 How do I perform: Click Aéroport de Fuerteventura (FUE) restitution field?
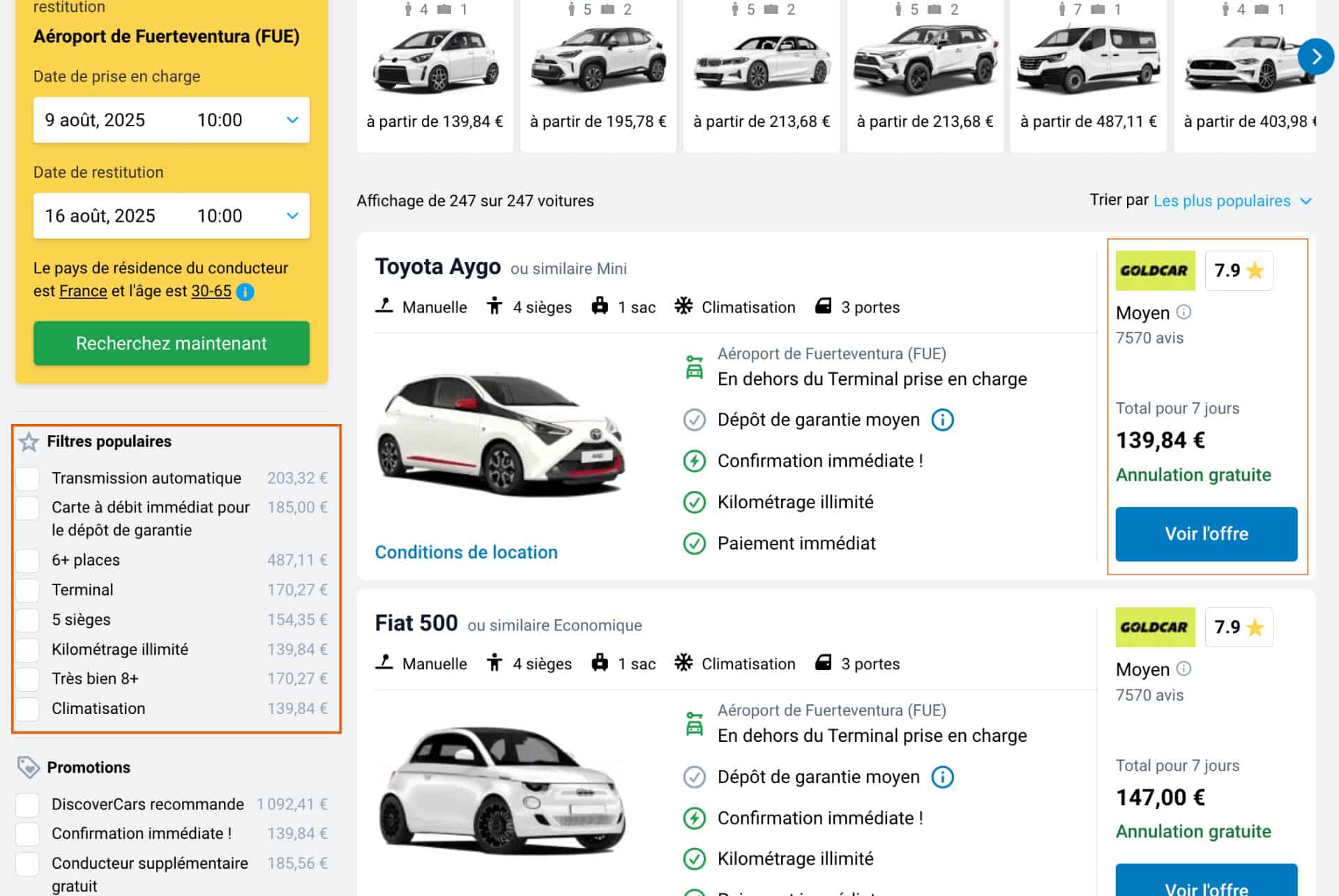click(167, 36)
